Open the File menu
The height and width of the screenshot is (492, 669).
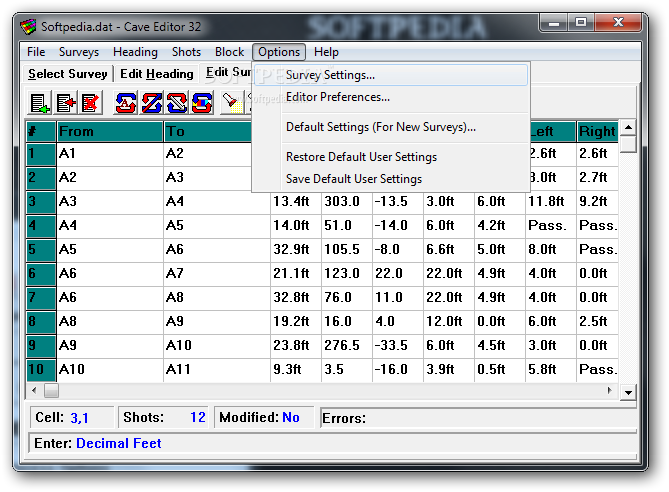pos(36,52)
